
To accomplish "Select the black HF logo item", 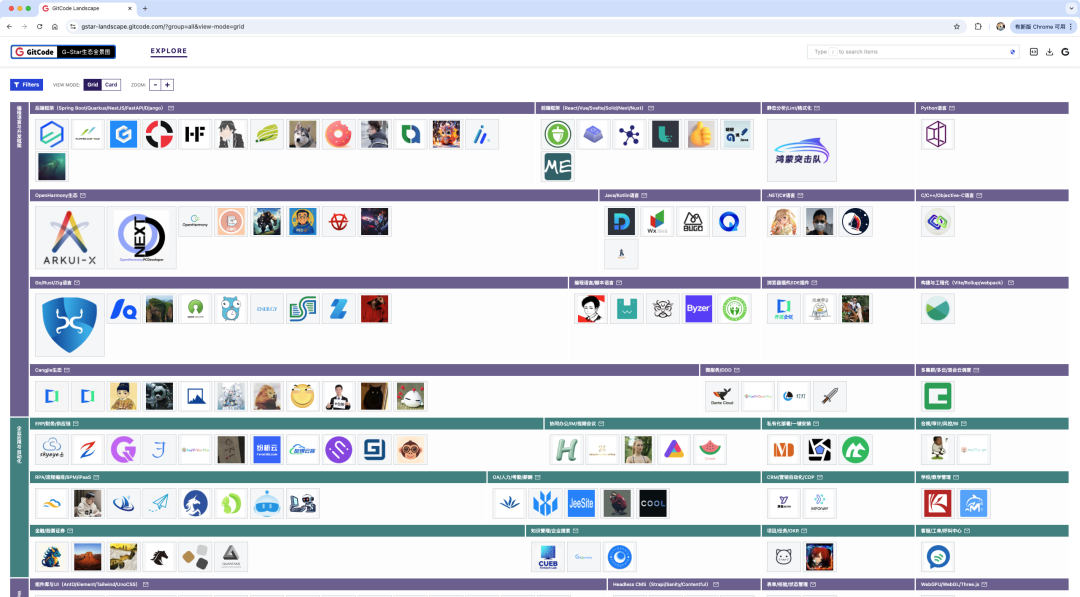I will (x=195, y=134).
